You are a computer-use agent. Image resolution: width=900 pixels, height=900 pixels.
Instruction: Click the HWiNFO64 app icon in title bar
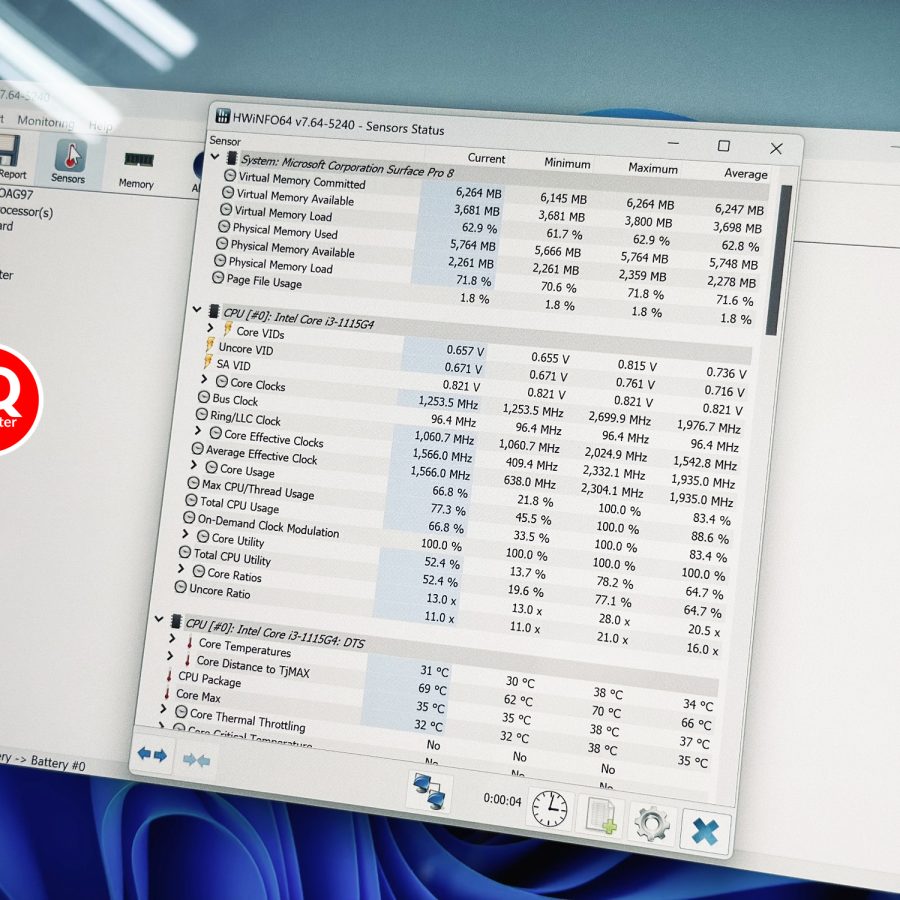(x=223, y=115)
